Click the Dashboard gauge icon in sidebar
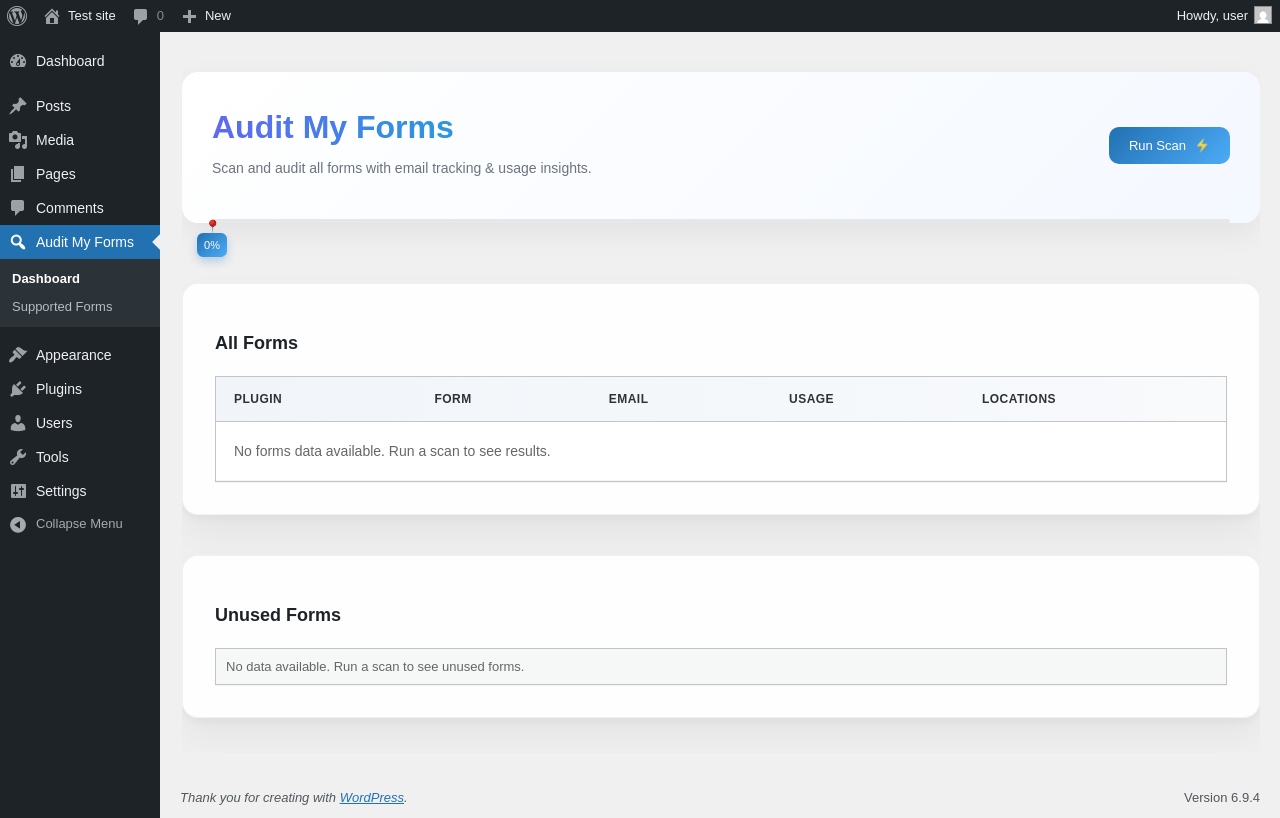 (x=18, y=61)
